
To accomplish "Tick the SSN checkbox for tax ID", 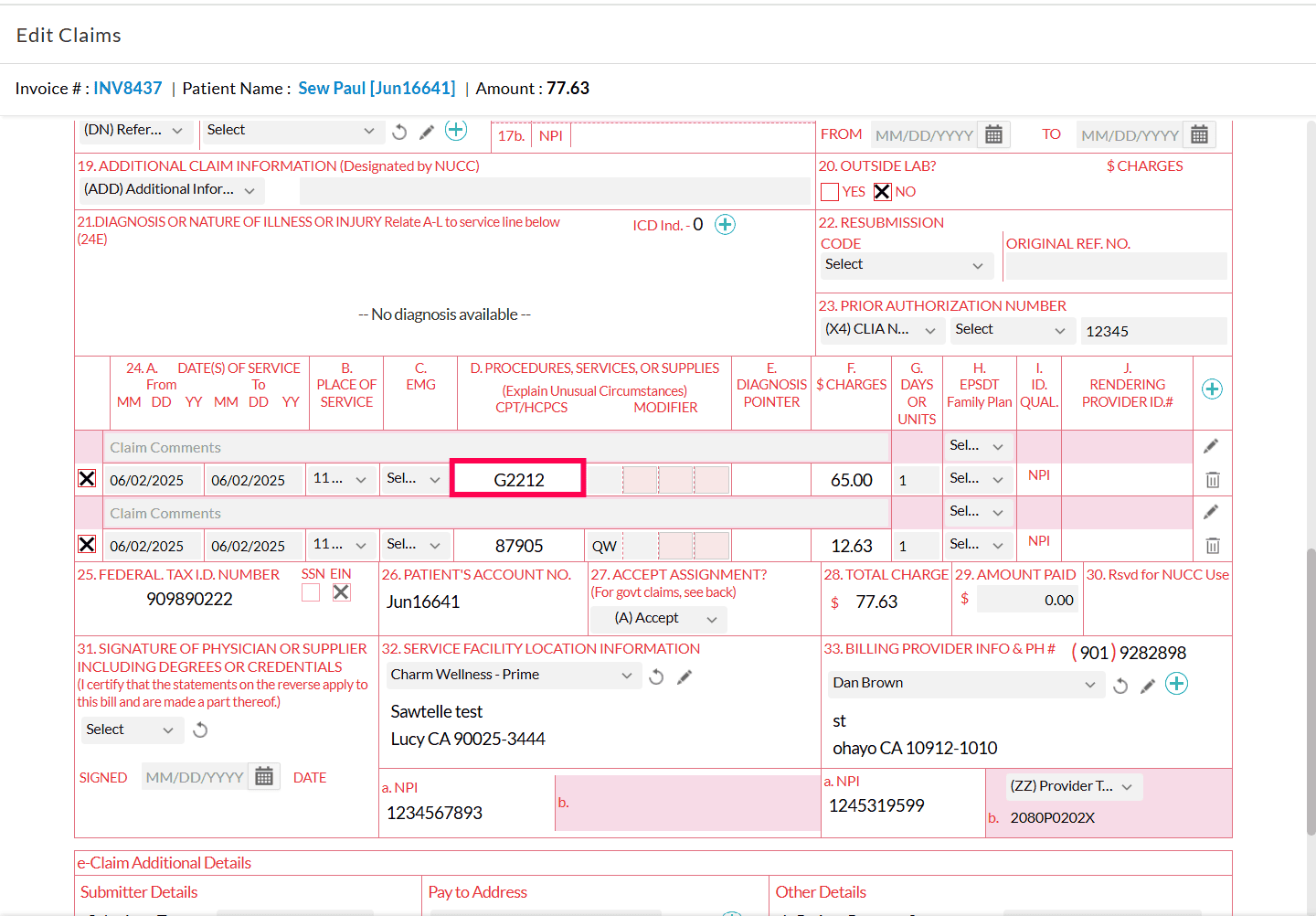I will click(311, 592).
